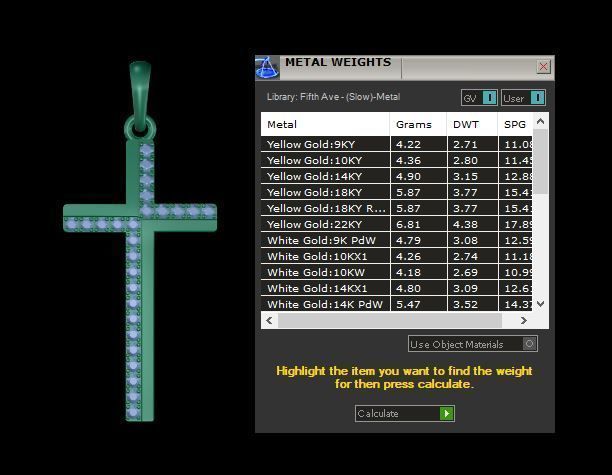The image size is (612, 475).
Task: Click the 3.15 DWT cell
Action: tap(472, 176)
